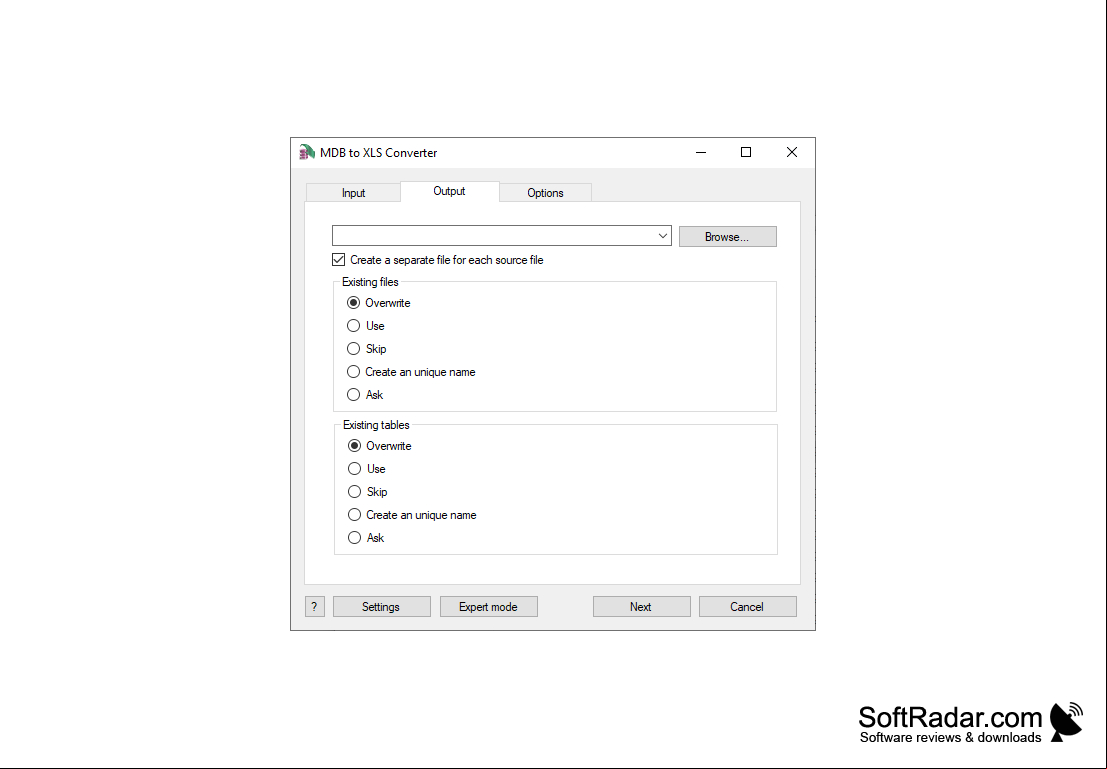This screenshot has width=1107, height=769.
Task: Click the Next button
Action: click(x=641, y=607)
